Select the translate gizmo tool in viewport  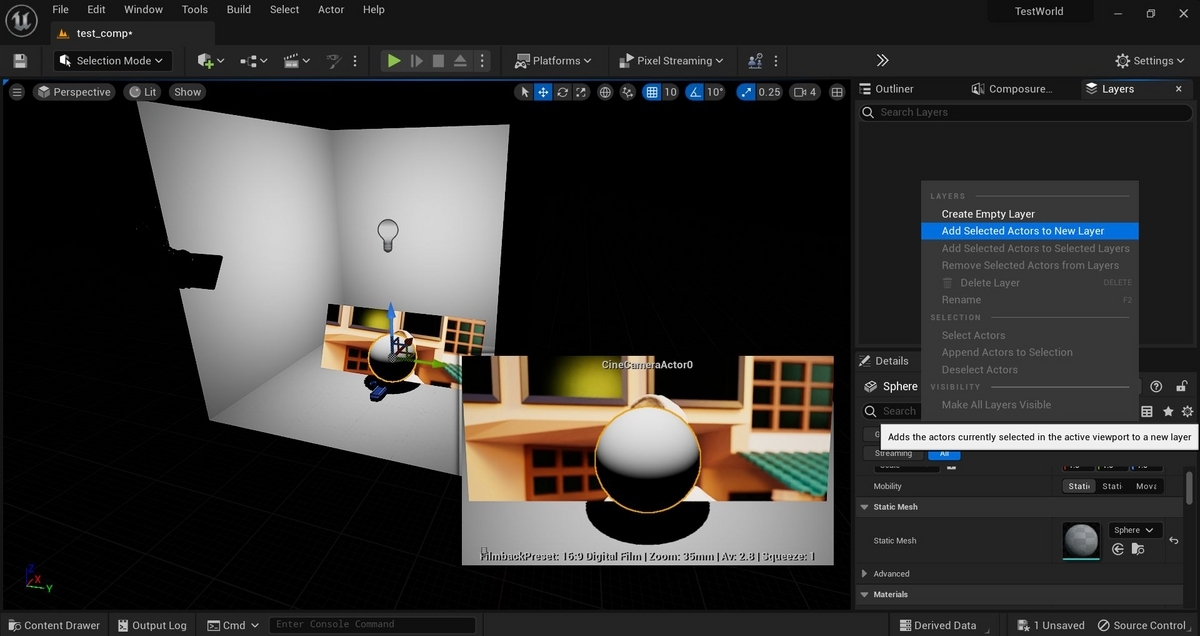coord(543,92)
